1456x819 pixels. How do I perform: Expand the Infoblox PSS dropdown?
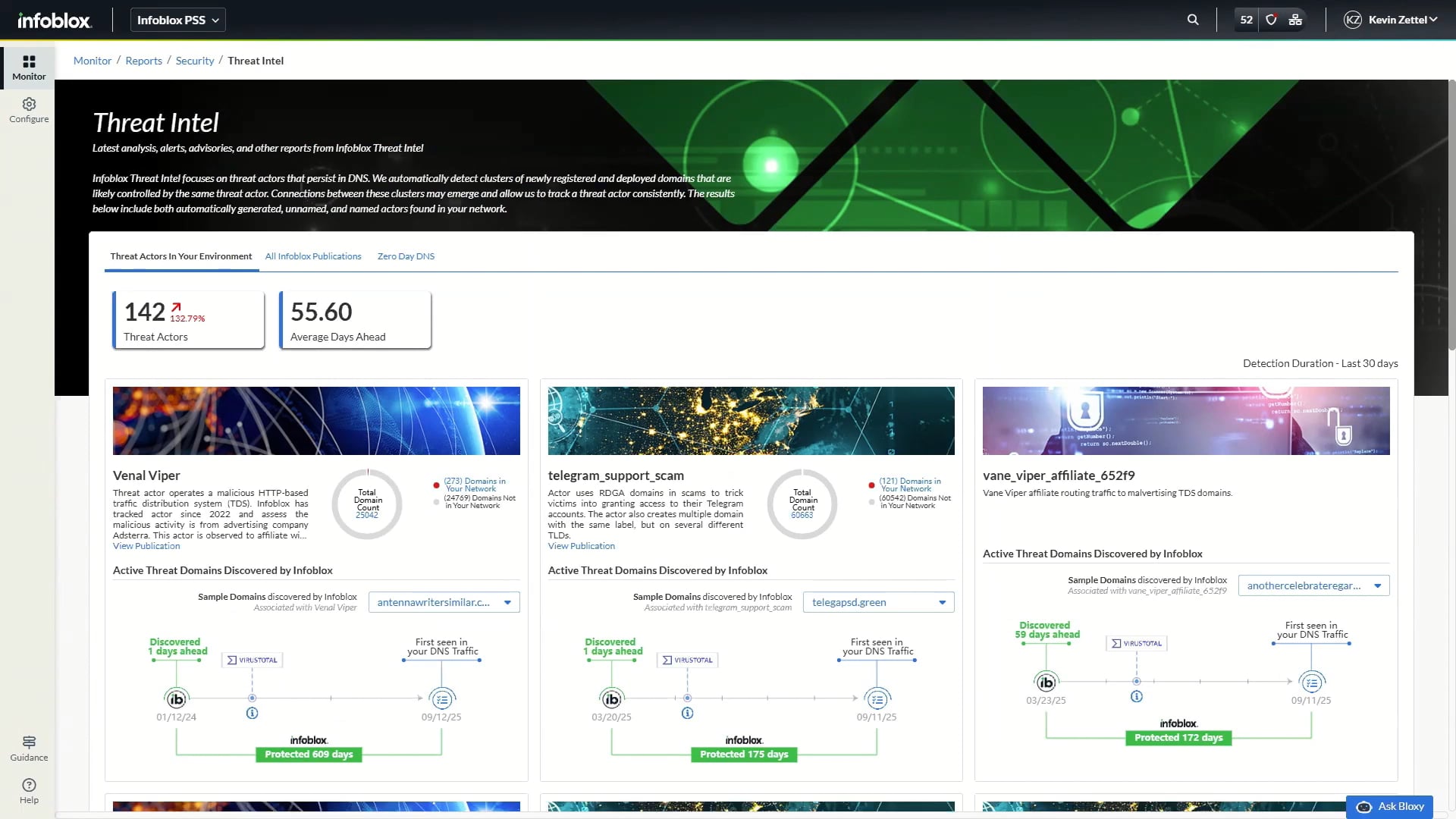tap(177, 20)
